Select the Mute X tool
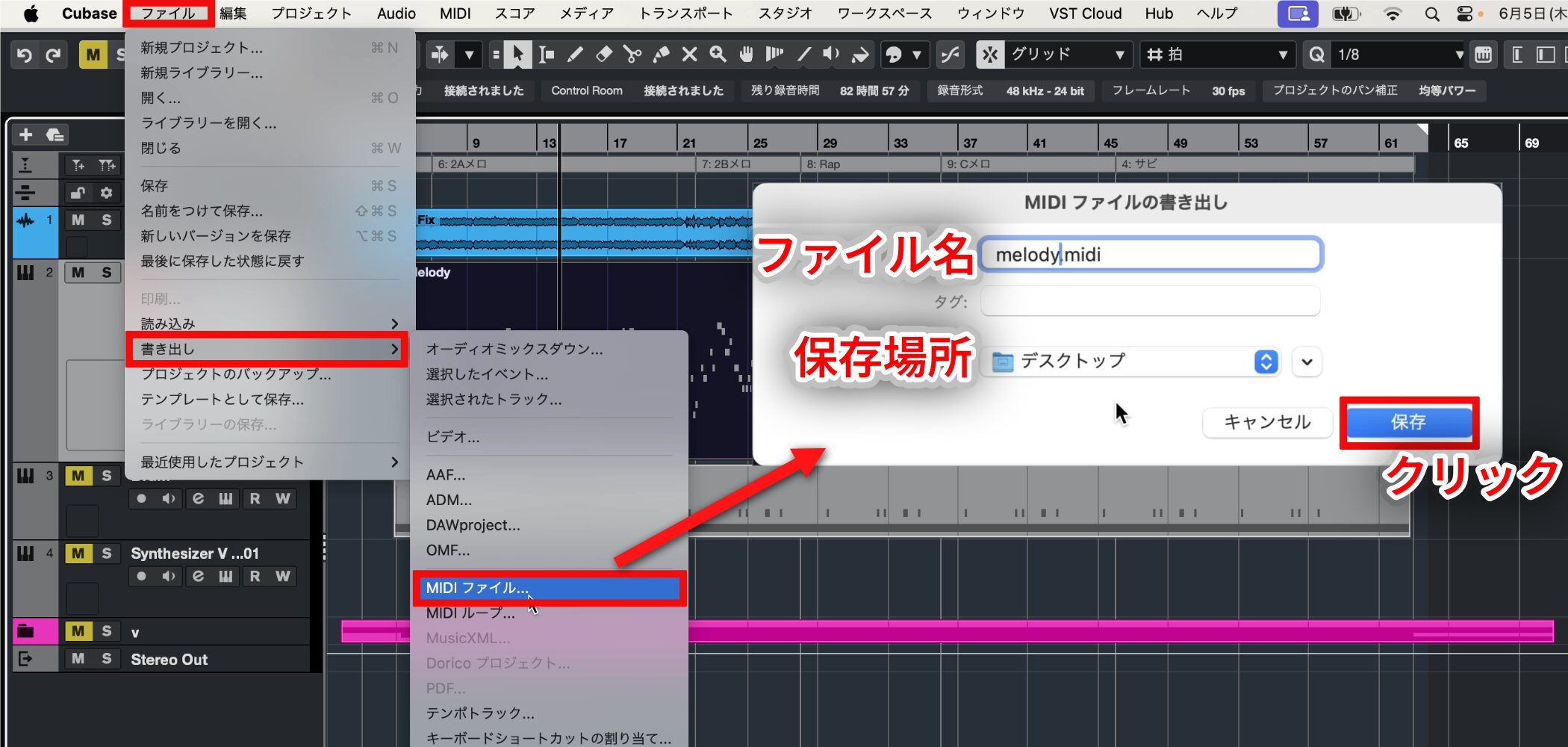The height and width of the screenshot is (747, 1568). pyautogui.click(x=689, y=55)
